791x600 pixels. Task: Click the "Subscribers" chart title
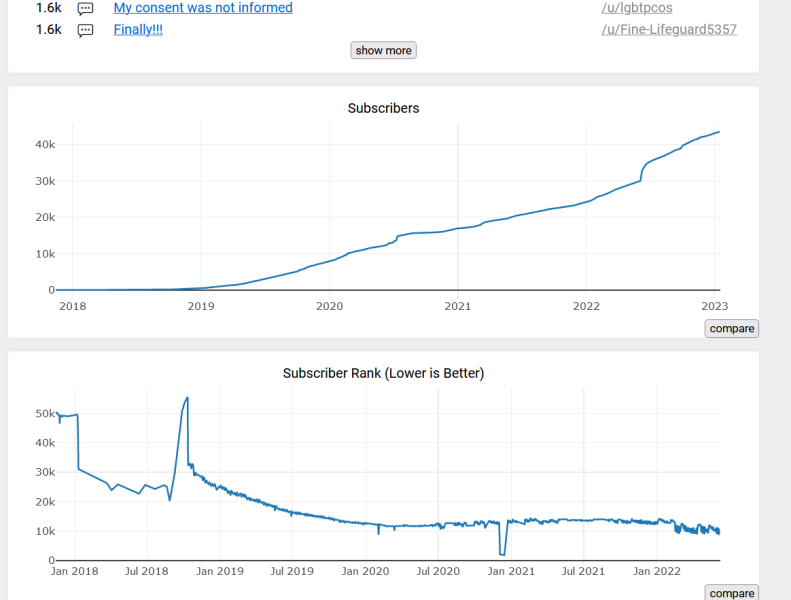pyautogui.click(x=383, y=108)
